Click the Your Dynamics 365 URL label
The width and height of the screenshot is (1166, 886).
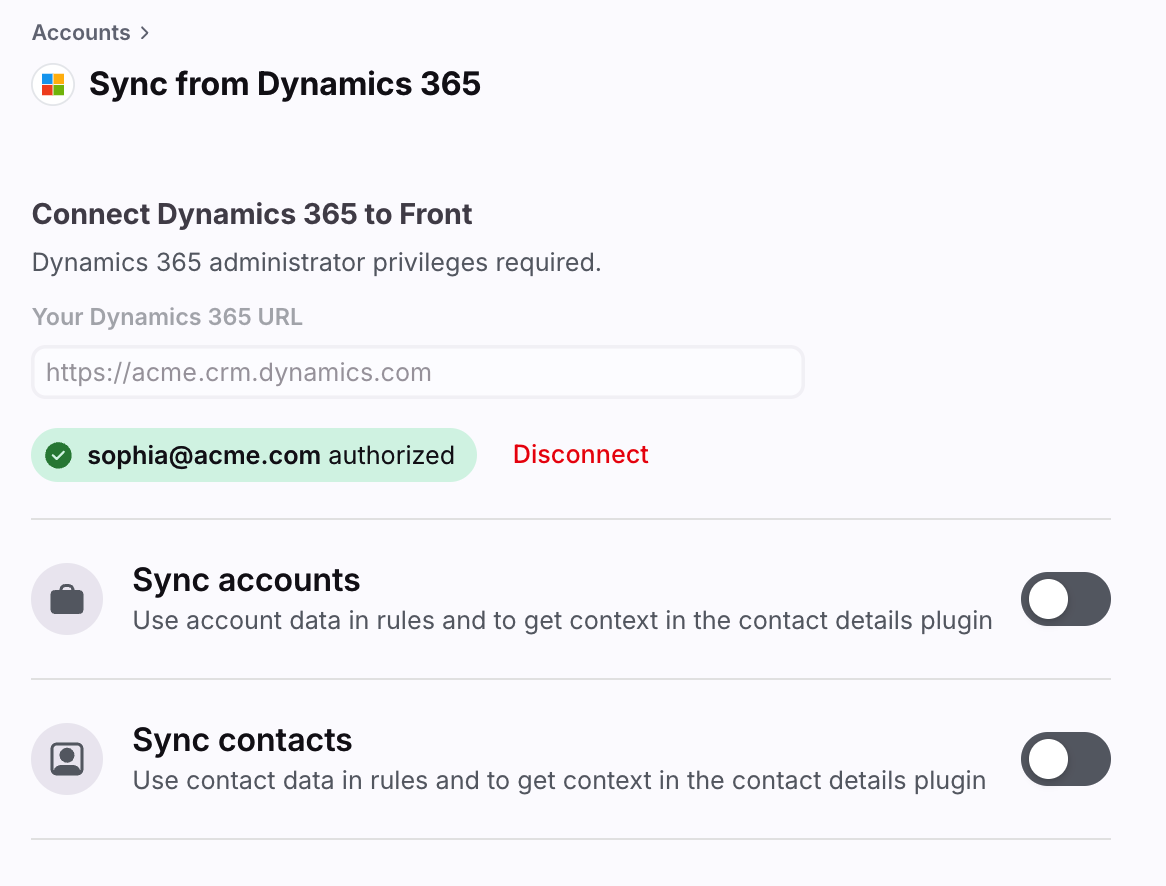click(x=167, y=317)
